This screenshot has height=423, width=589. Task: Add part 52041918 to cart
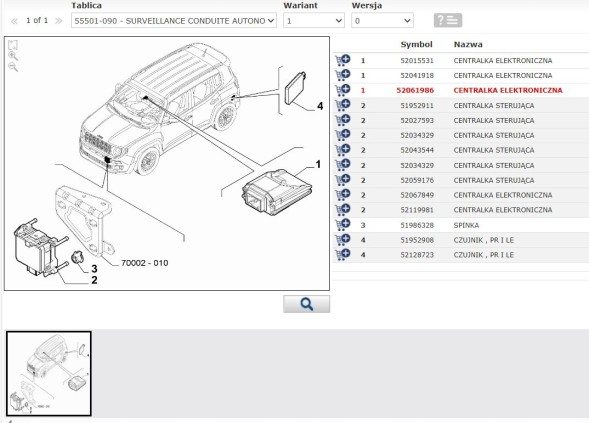point(342,75)
